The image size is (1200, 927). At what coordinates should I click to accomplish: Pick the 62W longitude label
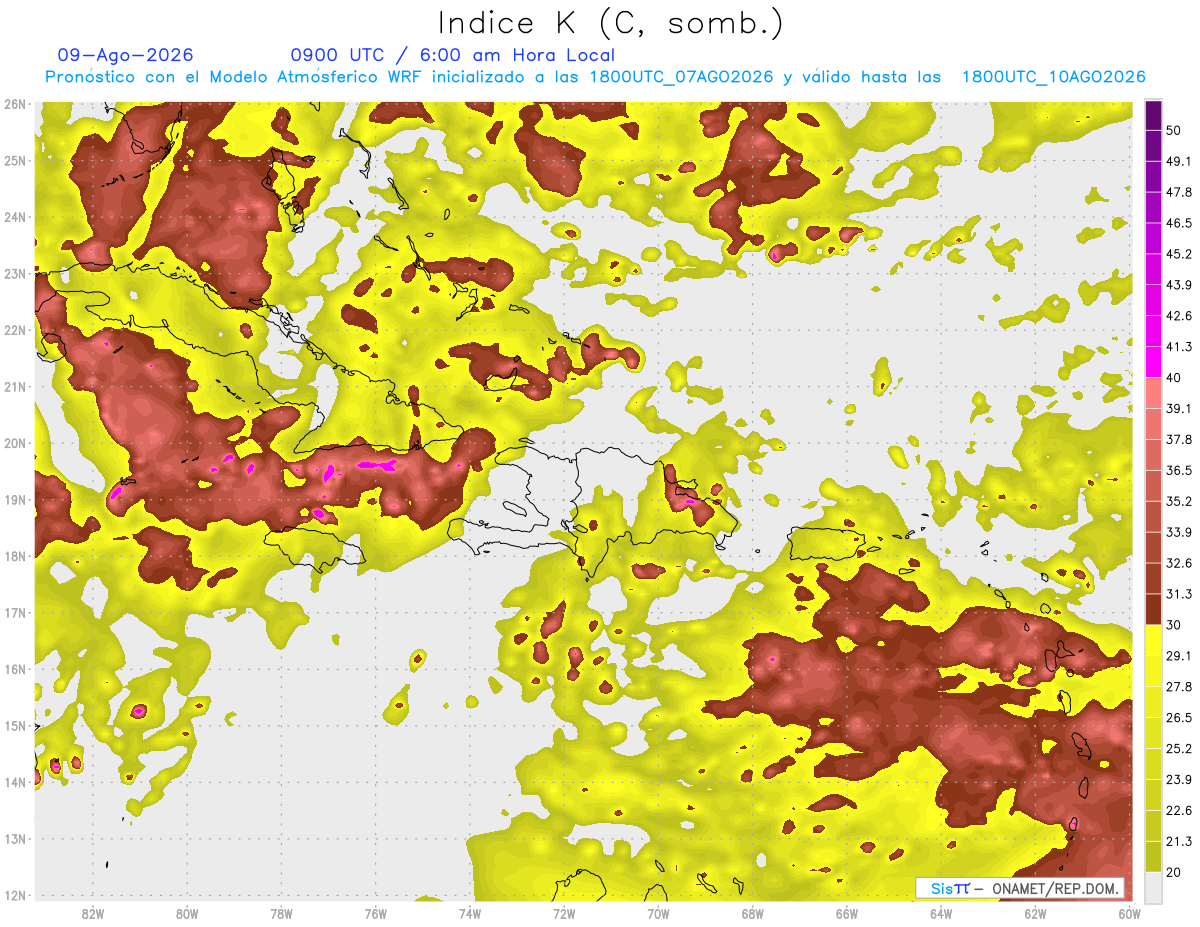point(1035,913)
